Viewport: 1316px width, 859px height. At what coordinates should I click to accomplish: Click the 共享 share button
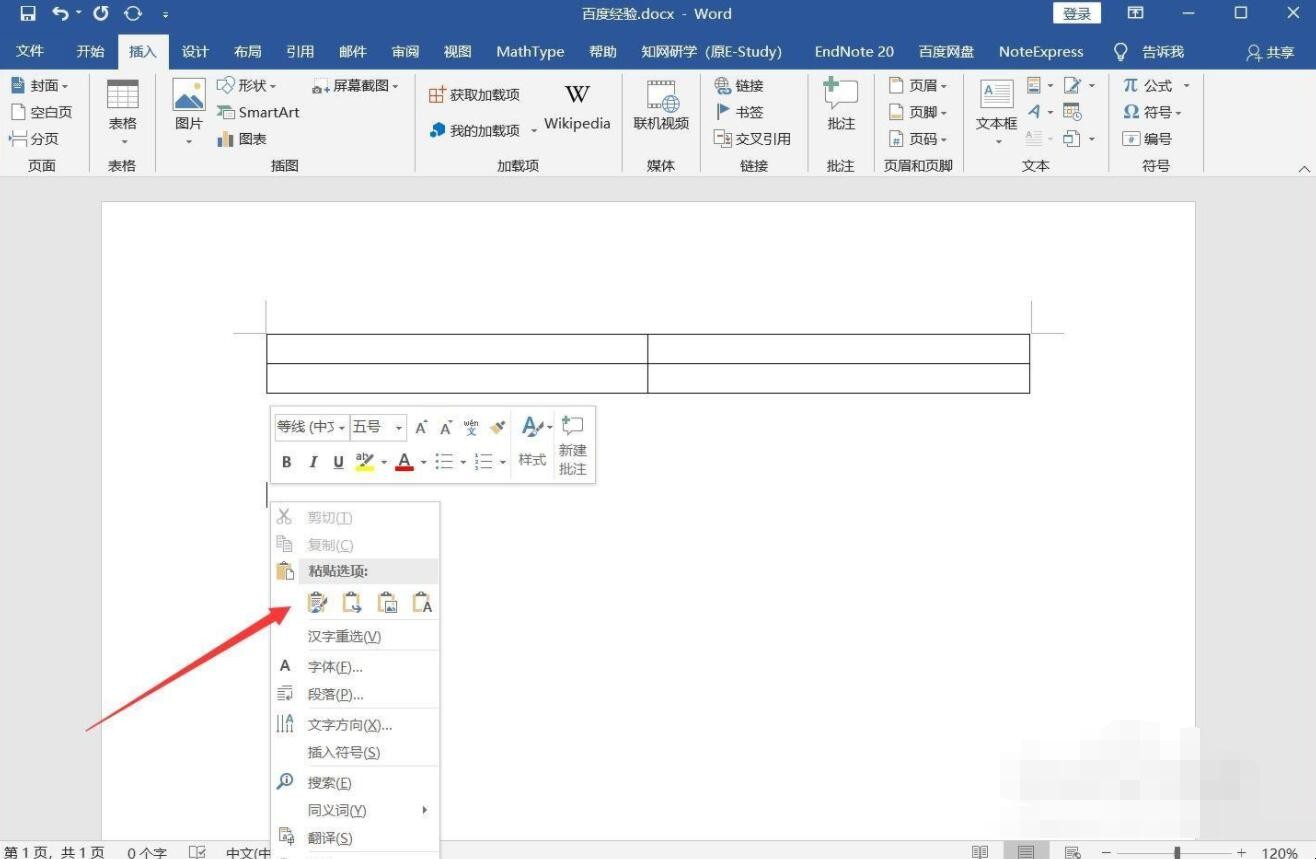coord(1269,52)
